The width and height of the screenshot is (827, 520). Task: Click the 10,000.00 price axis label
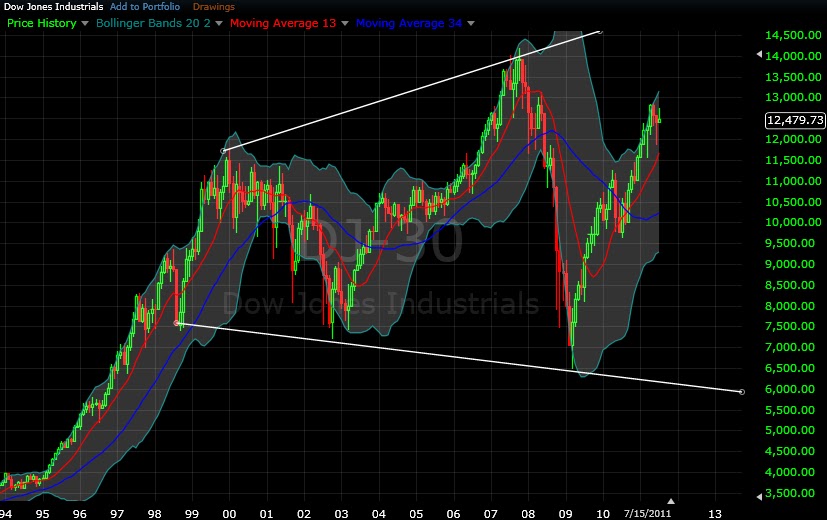tap(793, 222)
